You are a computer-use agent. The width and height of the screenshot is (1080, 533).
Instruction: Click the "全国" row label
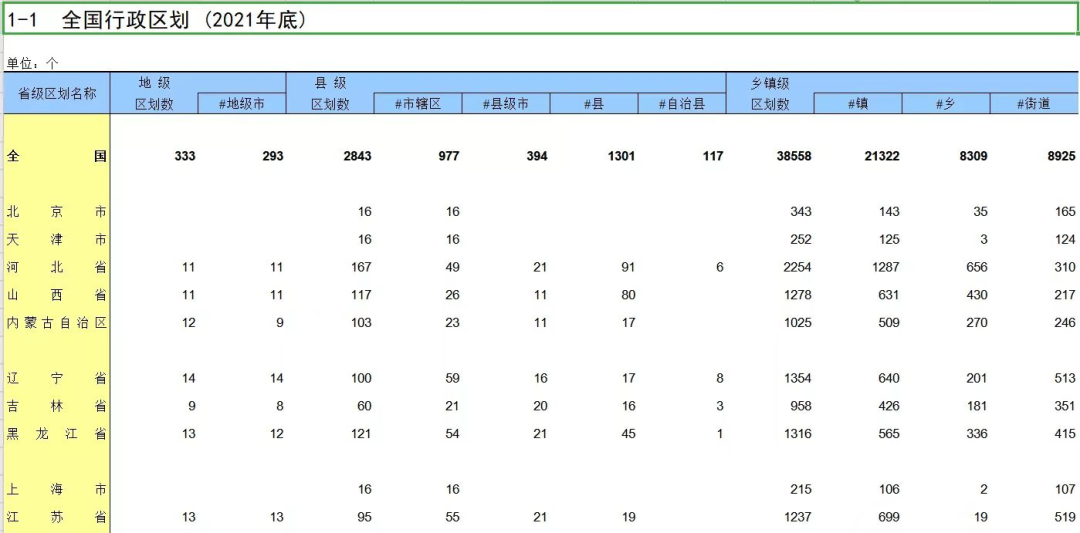click(x=57, y=156)
